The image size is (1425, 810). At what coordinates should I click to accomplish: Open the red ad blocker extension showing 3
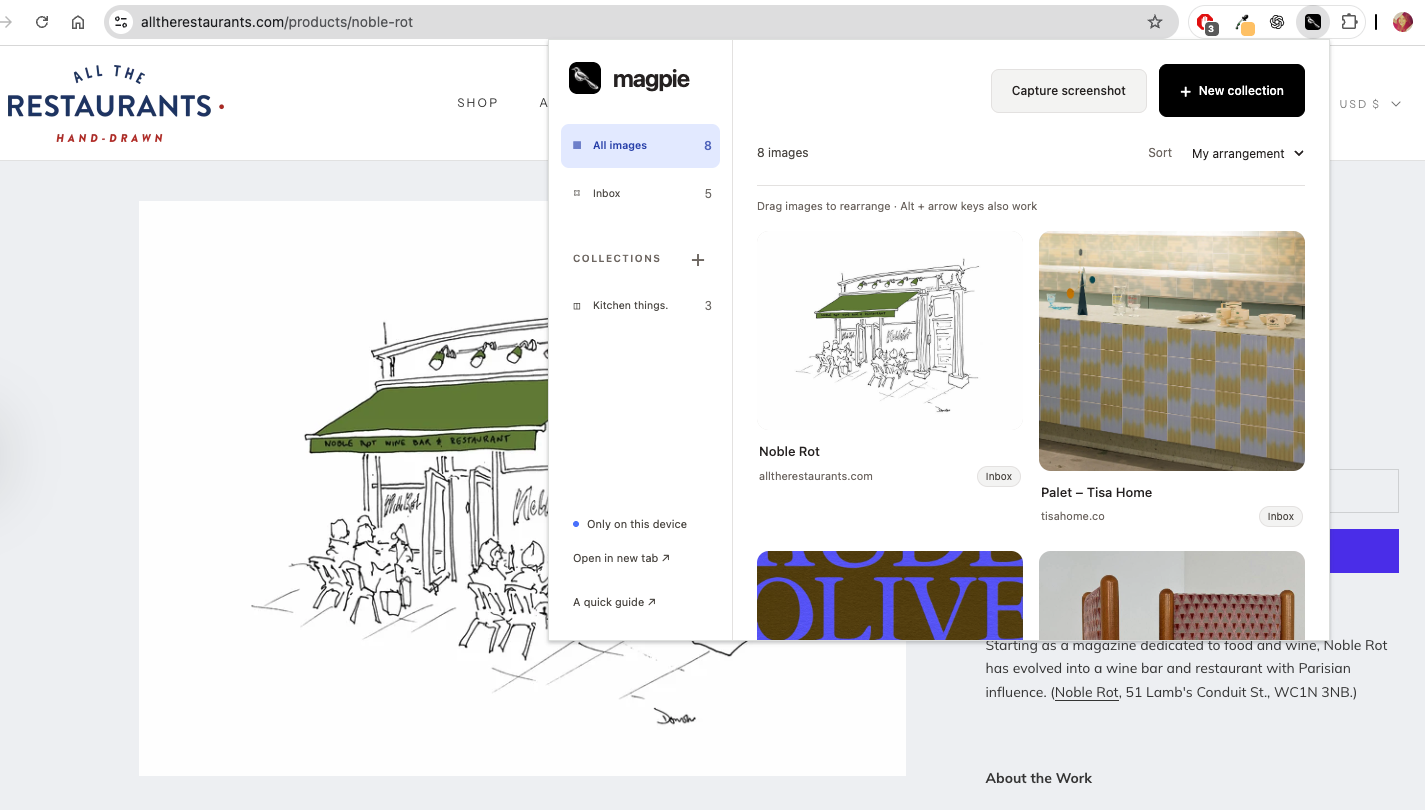pyautogui.click(x=1206, y=22)
